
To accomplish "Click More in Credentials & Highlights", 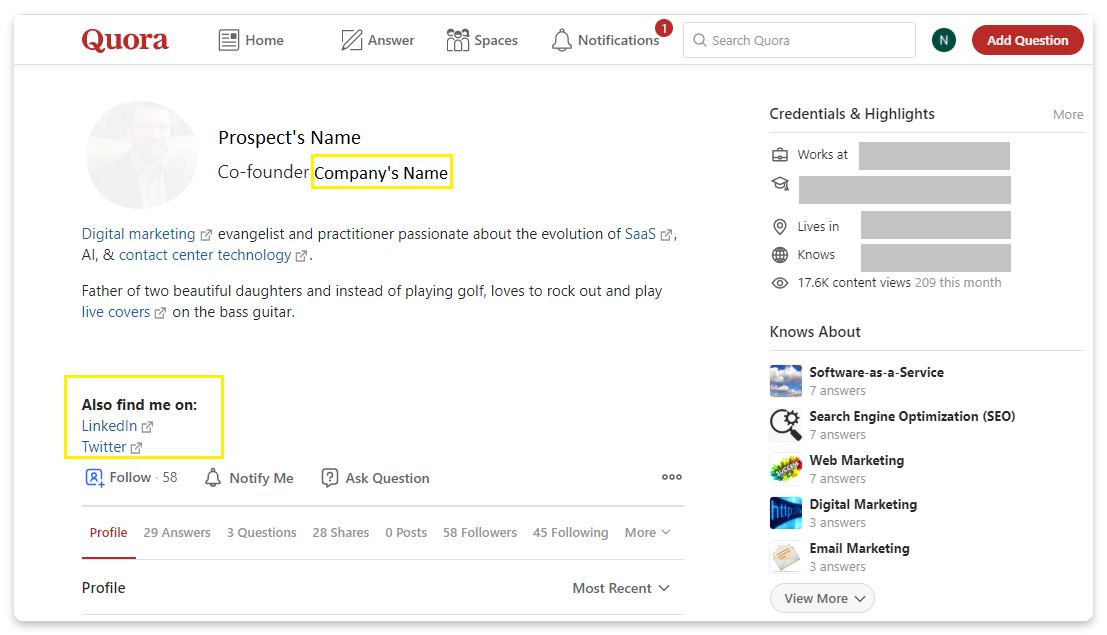I will 1067,114.
